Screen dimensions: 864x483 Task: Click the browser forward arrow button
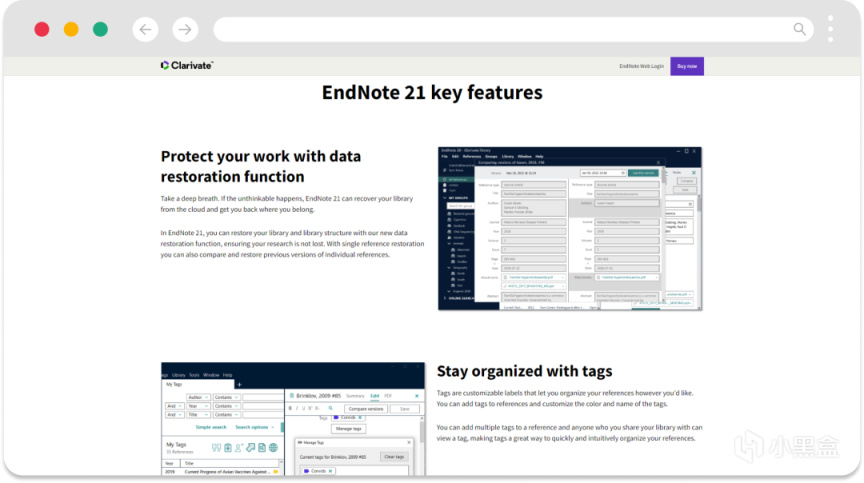pos(185,29)
